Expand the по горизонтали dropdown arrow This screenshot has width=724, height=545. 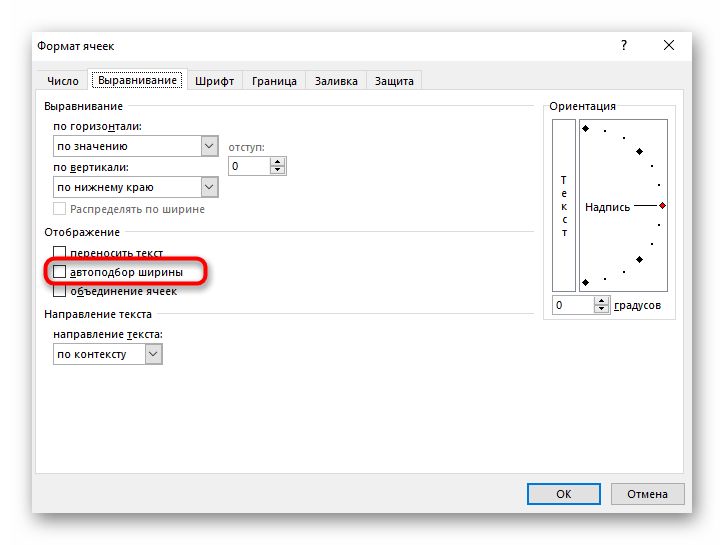(209, 146)
